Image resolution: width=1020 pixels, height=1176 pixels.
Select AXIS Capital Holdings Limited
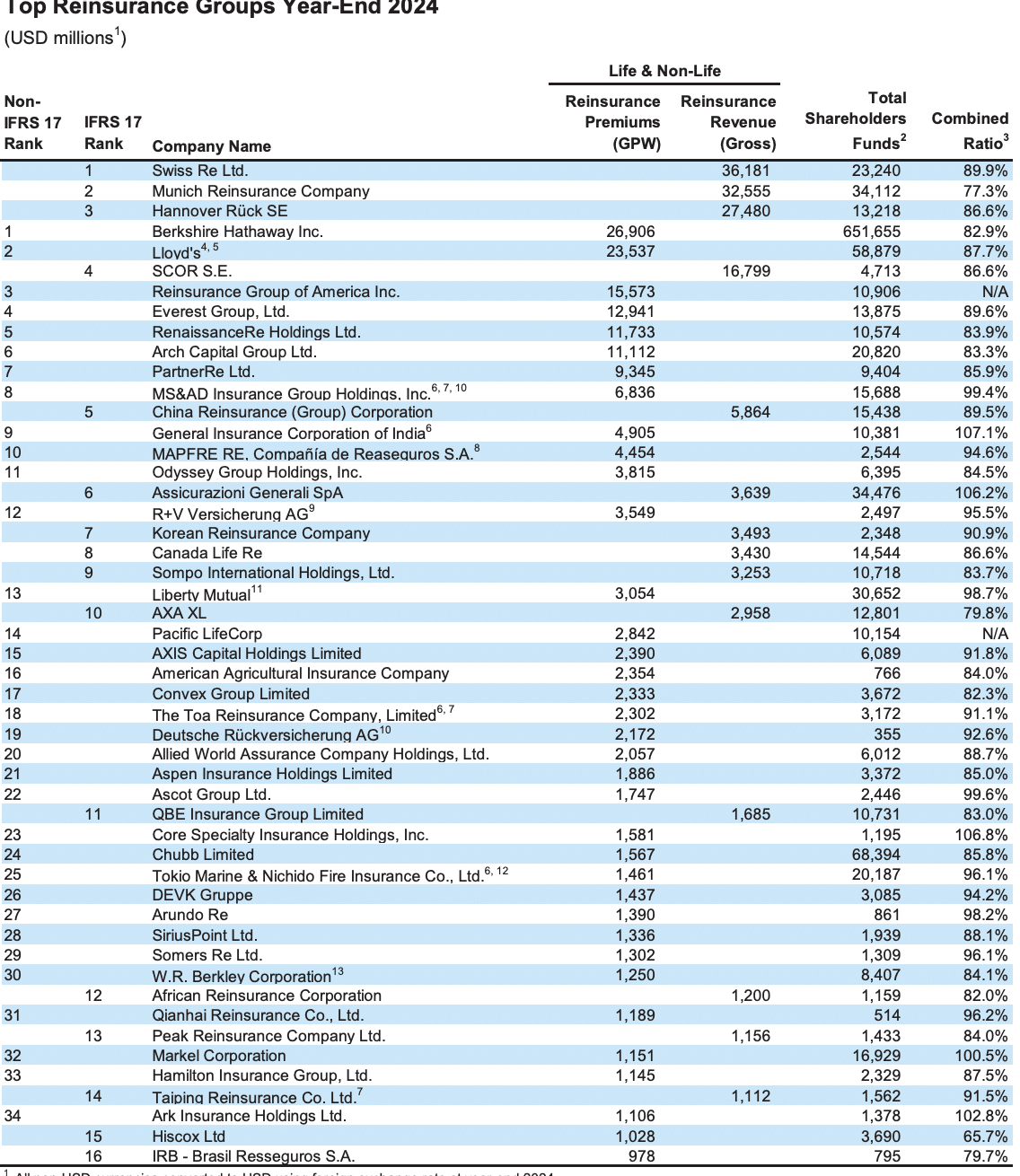[x=257, y=654]
